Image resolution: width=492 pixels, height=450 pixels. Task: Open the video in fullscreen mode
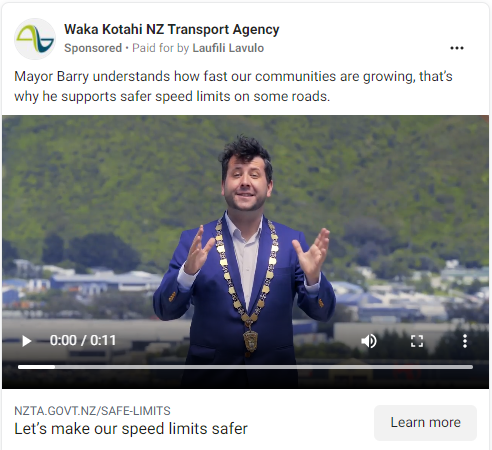(417, 341)
